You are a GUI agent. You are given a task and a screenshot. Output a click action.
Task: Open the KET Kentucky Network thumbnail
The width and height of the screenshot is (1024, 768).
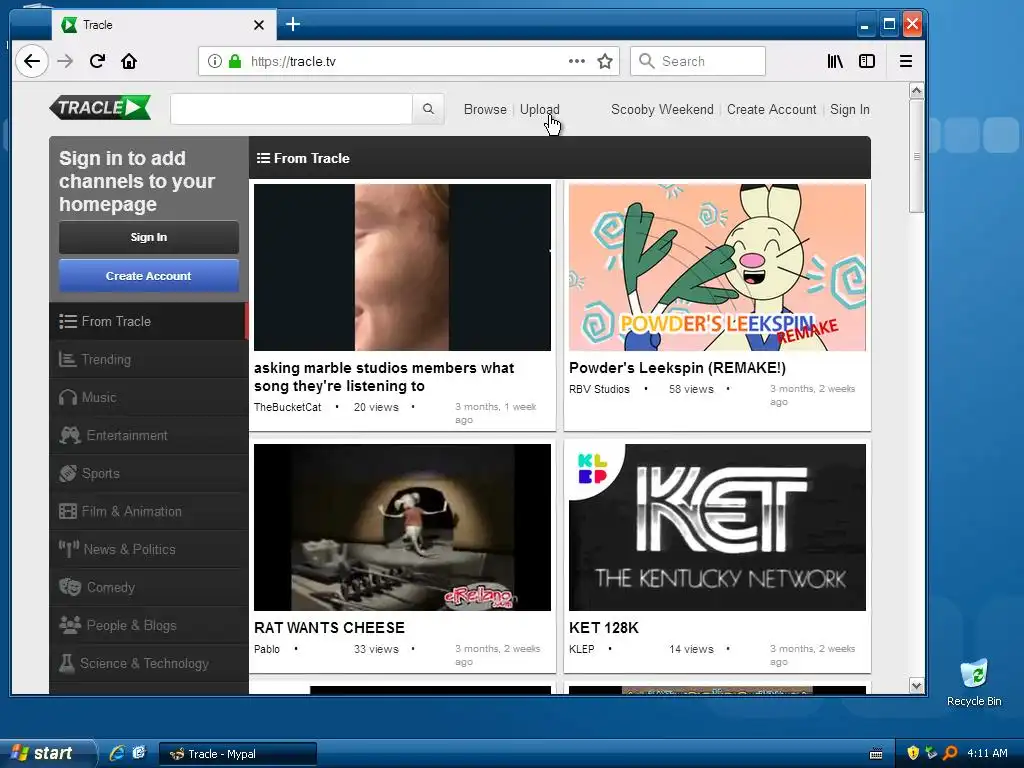pos(717,528)
